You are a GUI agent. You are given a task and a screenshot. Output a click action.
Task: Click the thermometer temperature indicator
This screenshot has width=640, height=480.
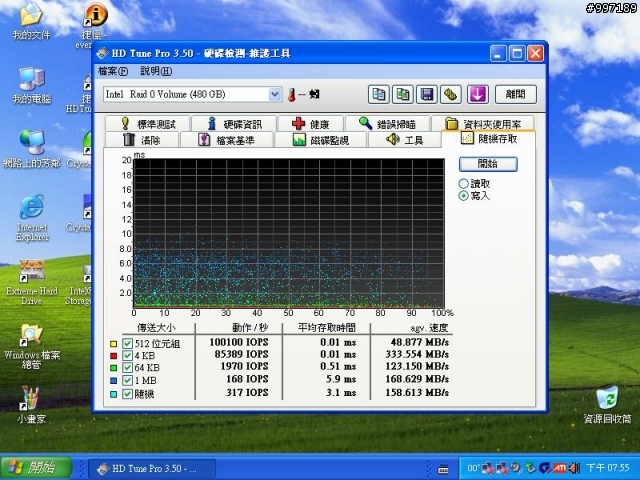(291, 95)
